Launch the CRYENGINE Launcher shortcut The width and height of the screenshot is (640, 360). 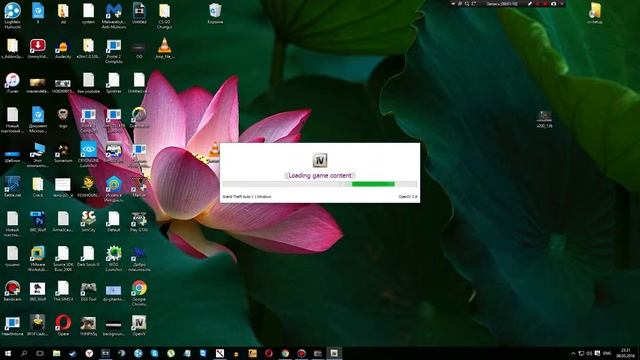88,154
